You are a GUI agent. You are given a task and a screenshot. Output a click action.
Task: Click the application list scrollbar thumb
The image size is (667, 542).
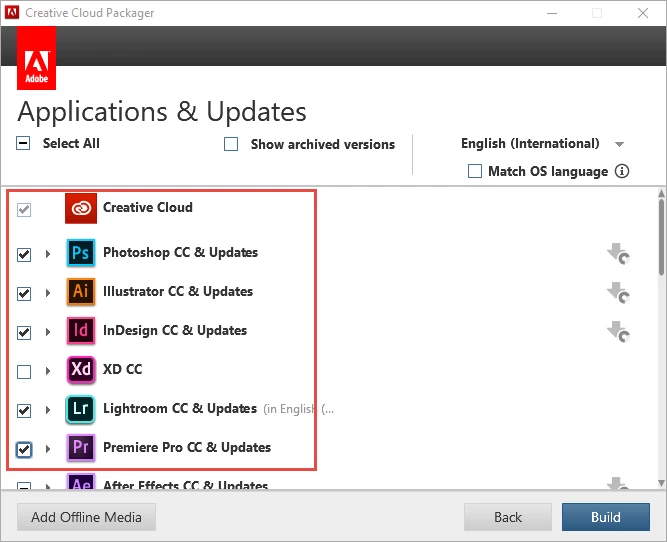[x=661, y=237]
